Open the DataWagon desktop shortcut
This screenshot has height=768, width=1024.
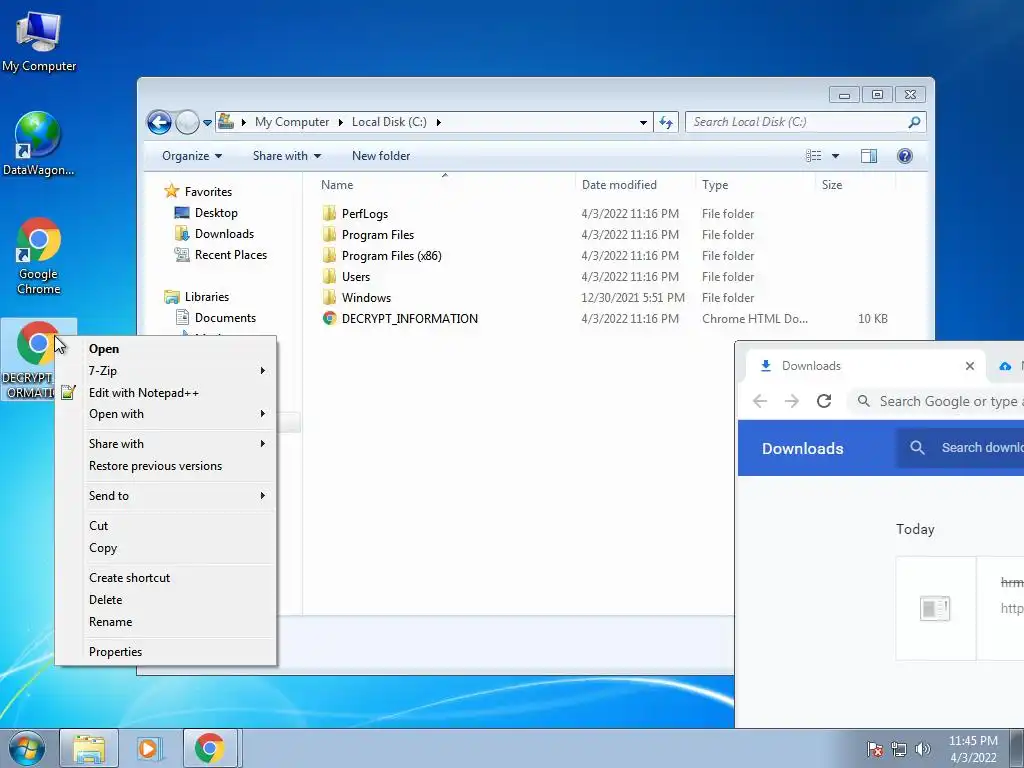38,144
